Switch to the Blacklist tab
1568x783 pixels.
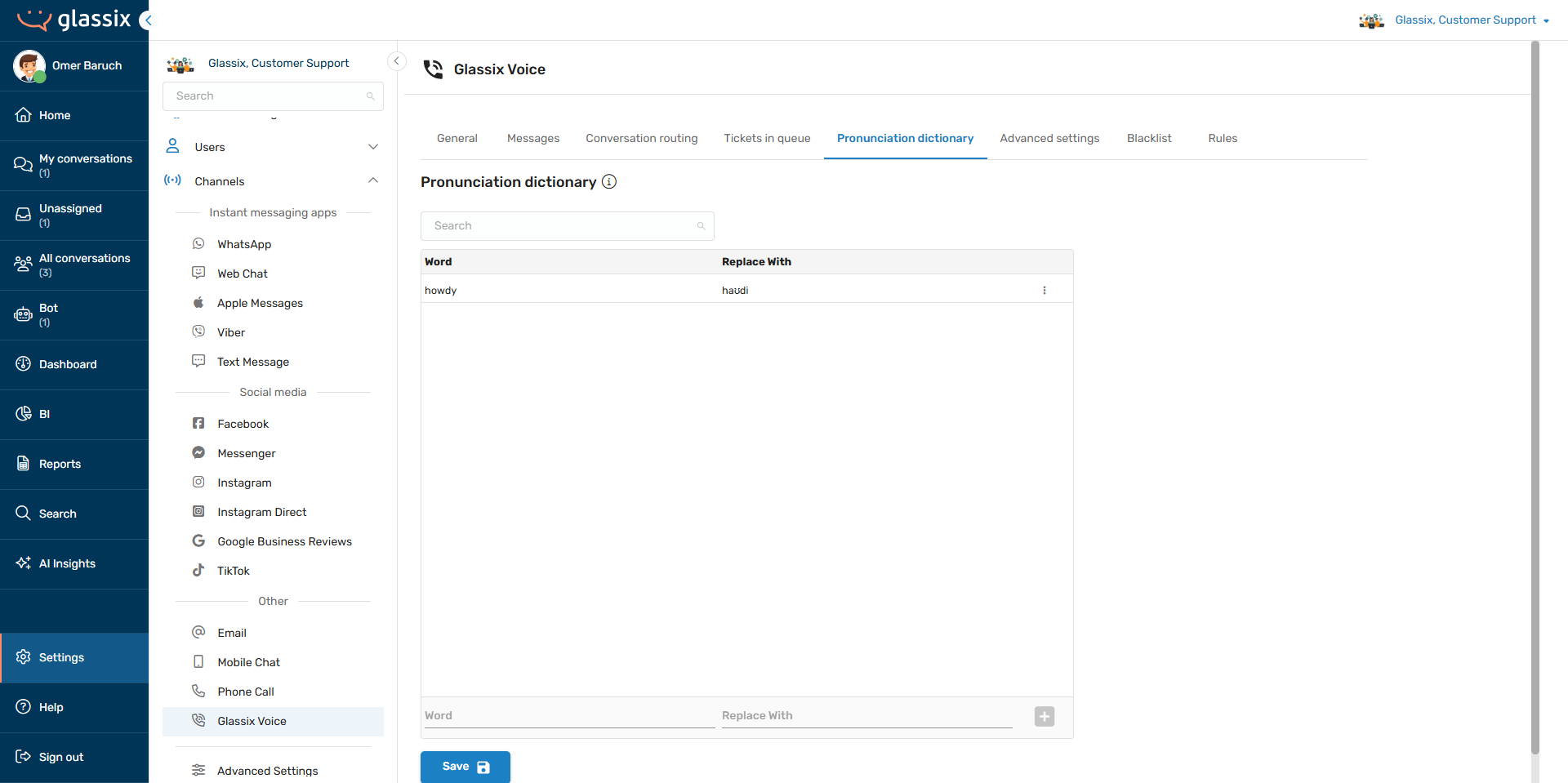tap(1149, 139)
